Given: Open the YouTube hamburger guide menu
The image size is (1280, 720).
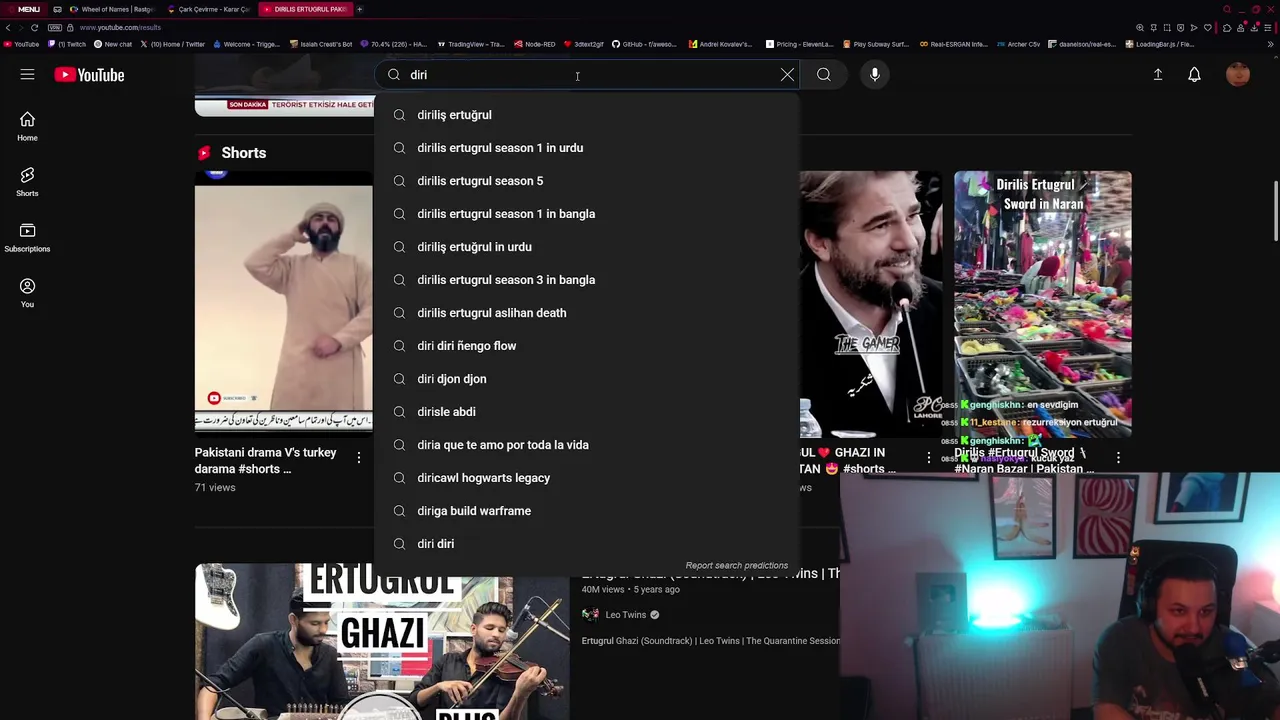Looking at the screenshot, I should pos(27,75).
